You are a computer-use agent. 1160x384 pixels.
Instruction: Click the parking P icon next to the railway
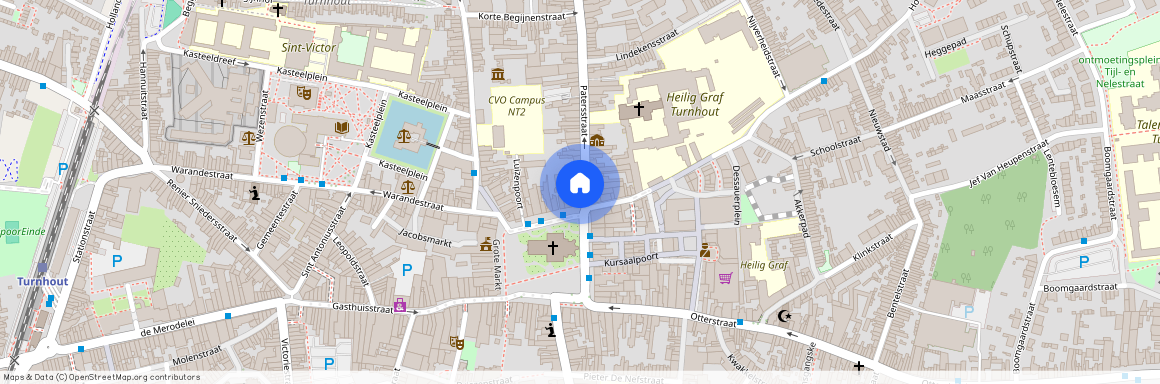pos(63,169)
